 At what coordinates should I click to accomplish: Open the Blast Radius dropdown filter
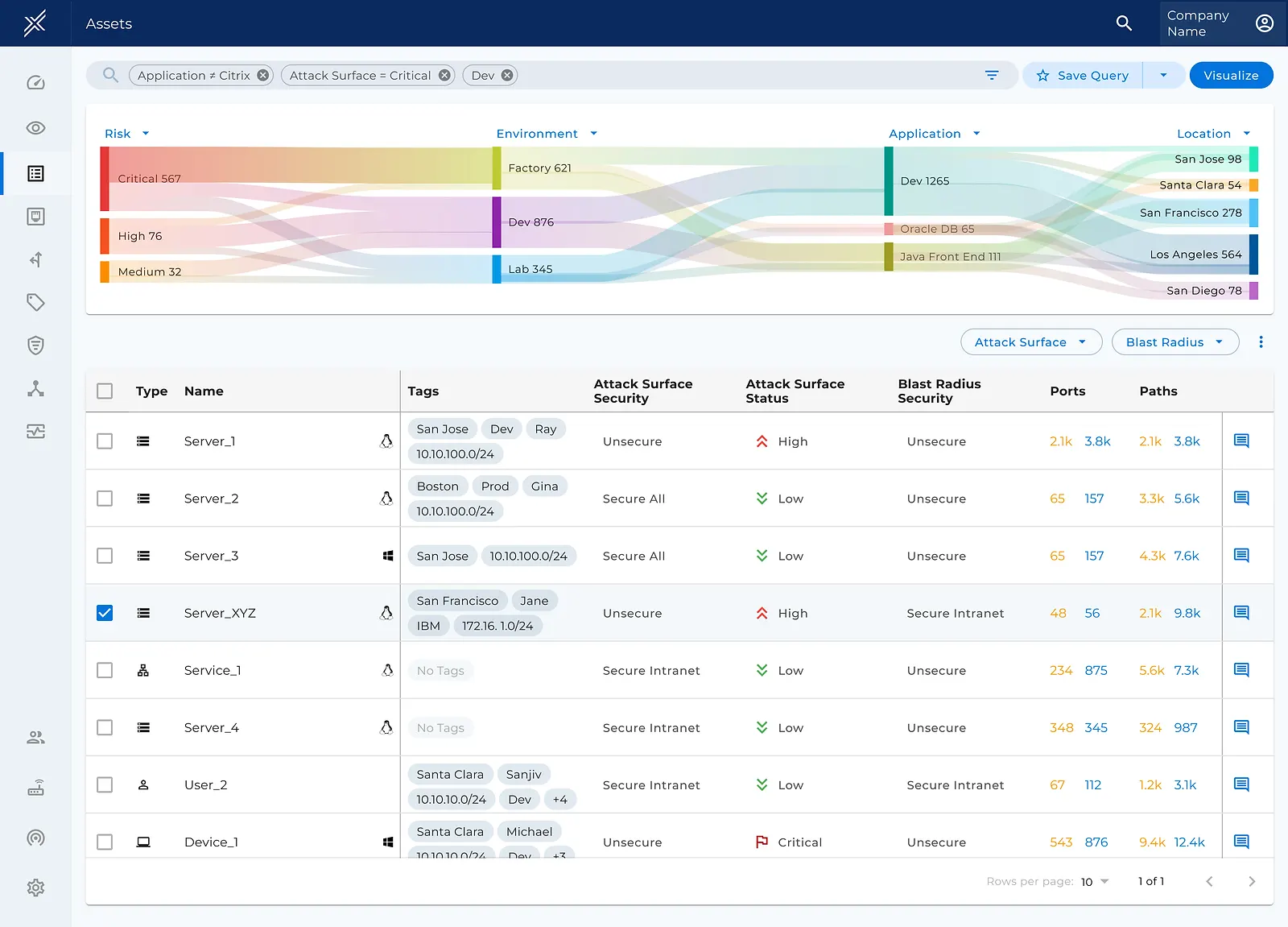pos(1175,342)
